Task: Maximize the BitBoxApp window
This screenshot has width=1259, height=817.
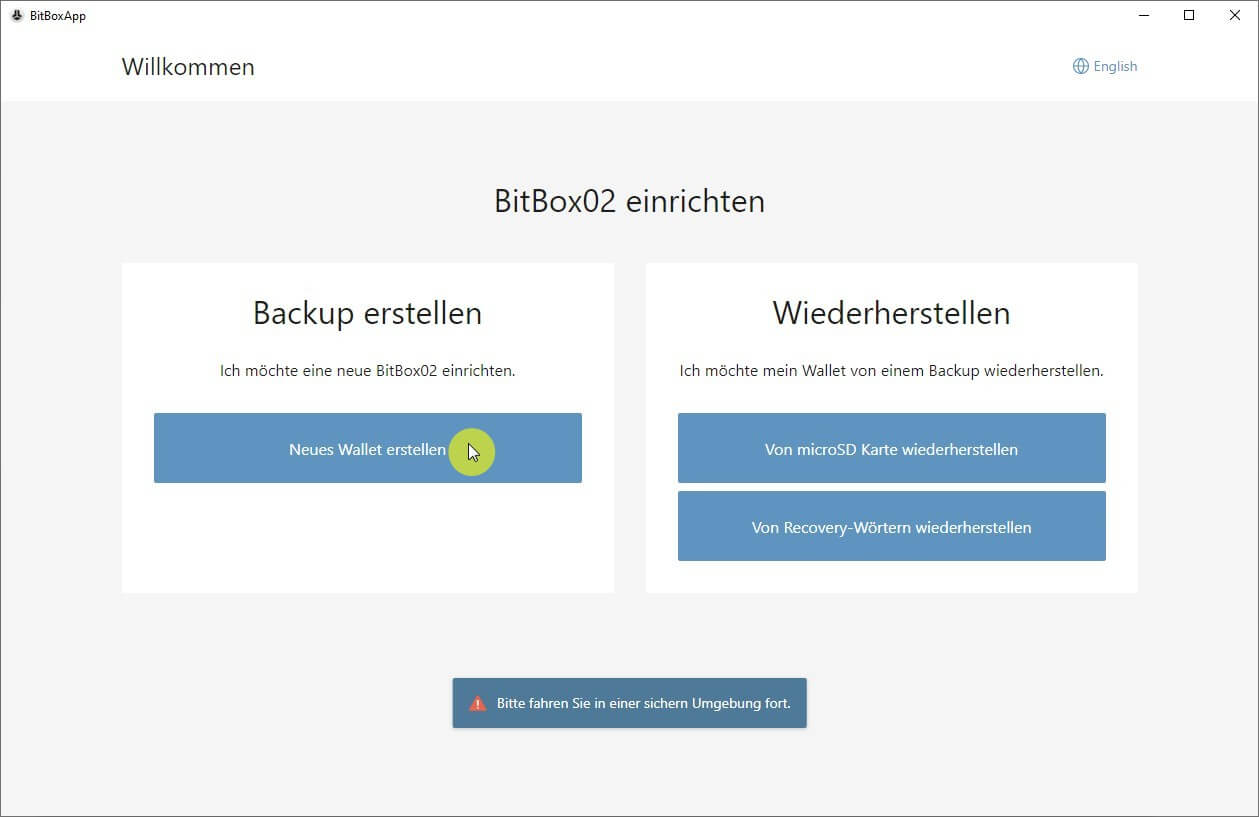Action: pos(1189,15)
